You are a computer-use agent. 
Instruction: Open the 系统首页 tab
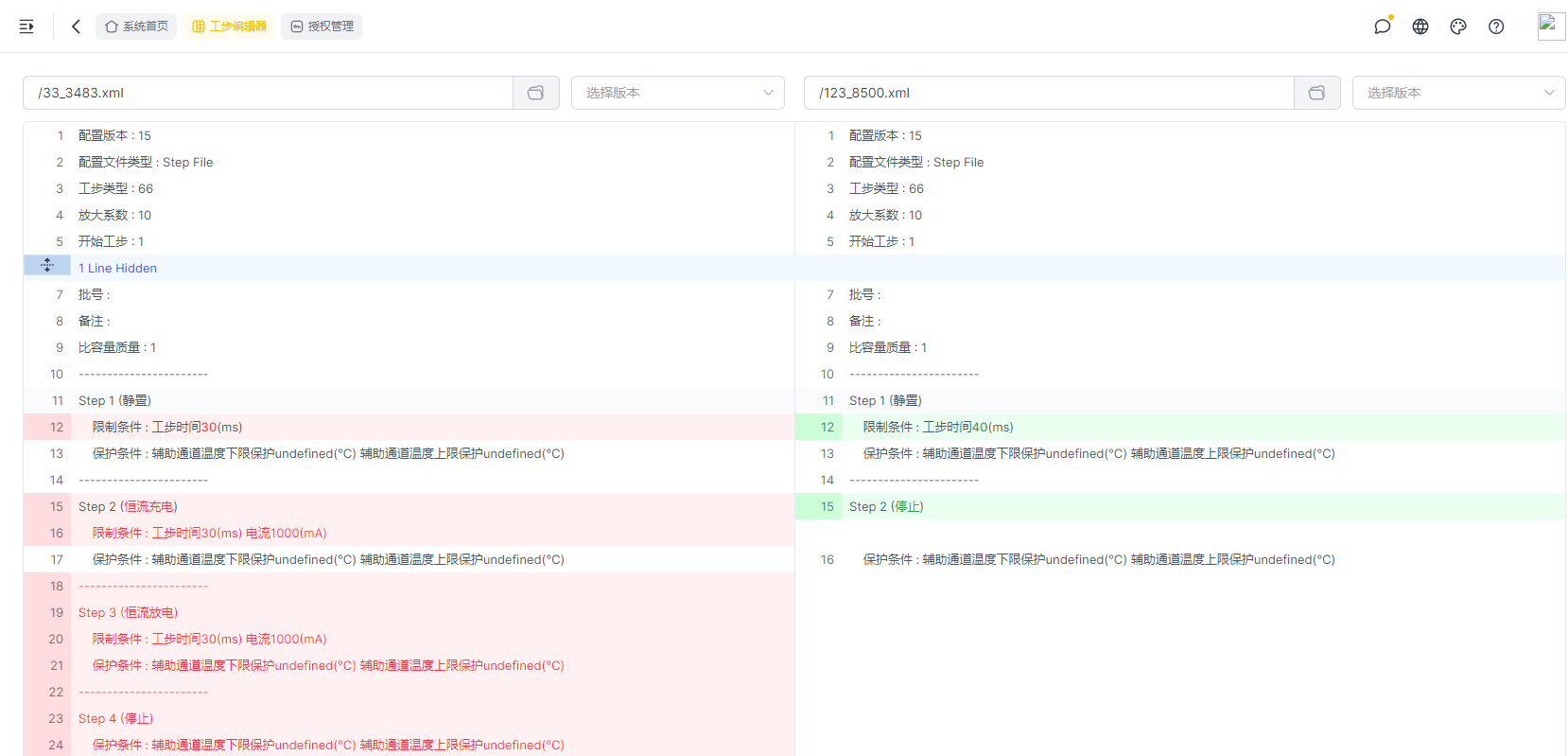(136, 26)
